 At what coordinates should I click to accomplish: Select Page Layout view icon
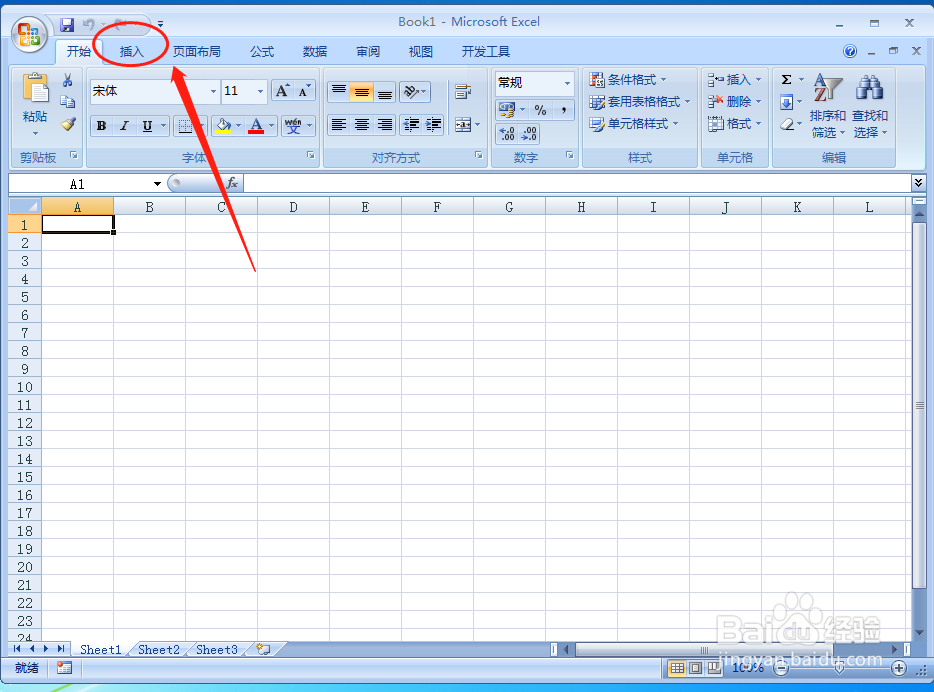coord(695,668)
